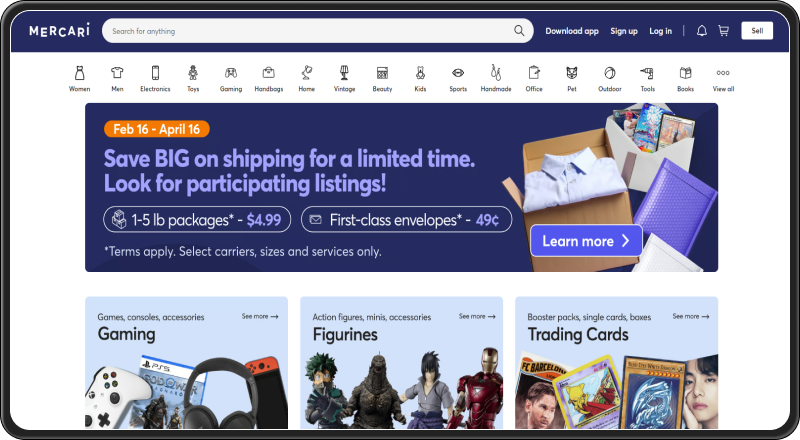Click the Learn more banner button
Viewport: 800px width, 440px height.
586,240
